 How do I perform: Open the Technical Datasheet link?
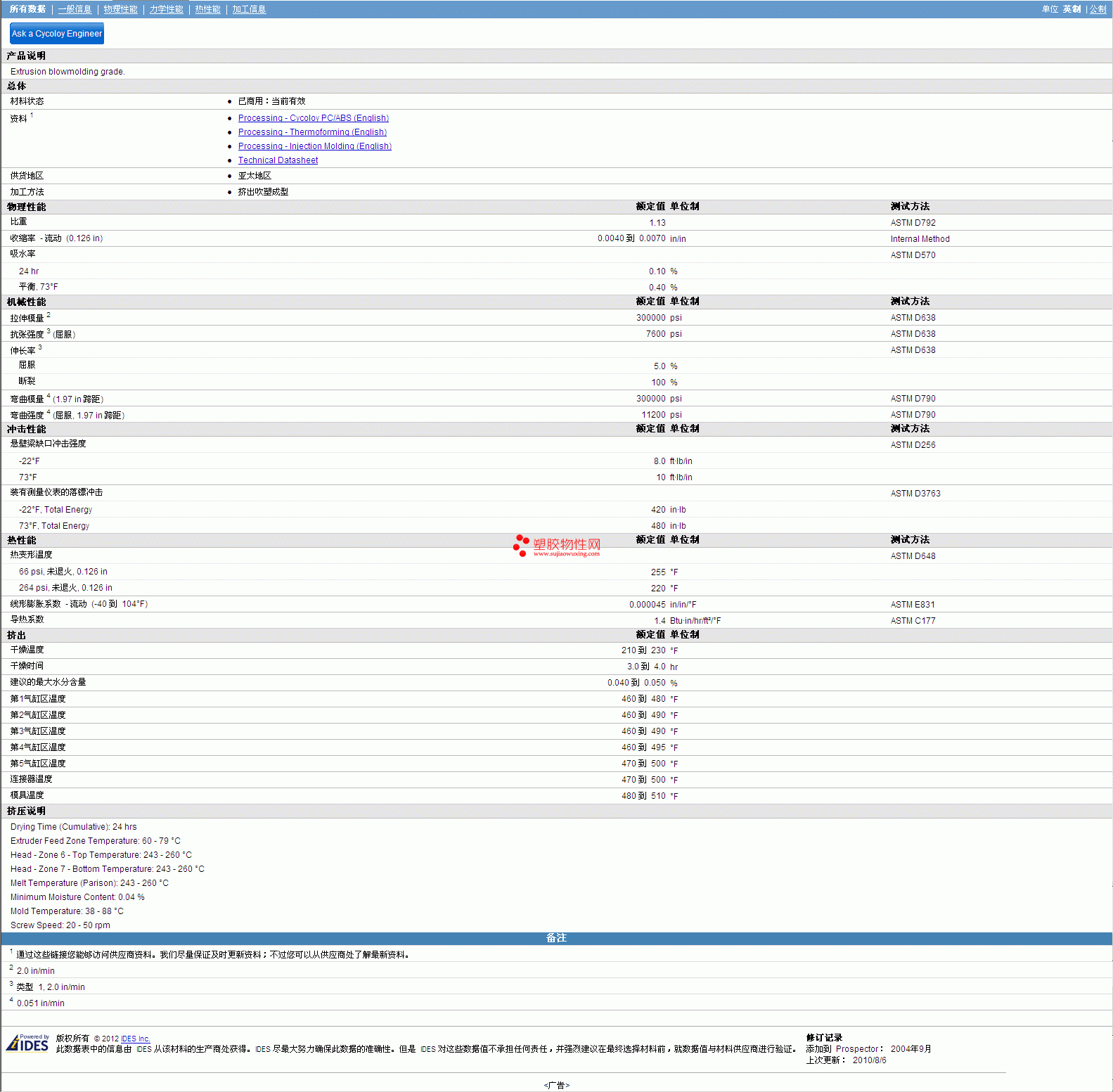pos(278,160)
